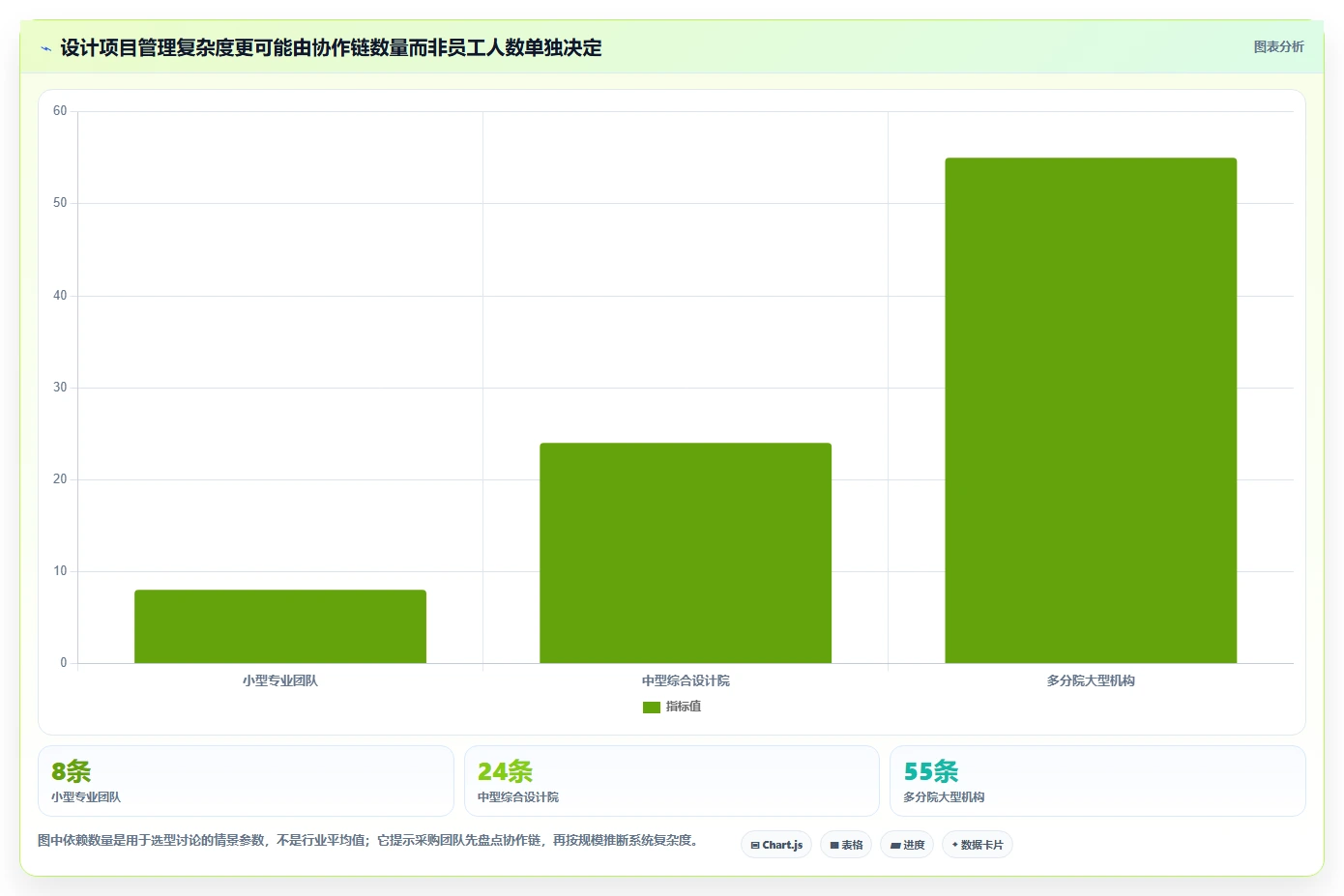Image resolution: width=1344 pixels, height=896 pixels.
Task: Click the x-axis label 多分院大型机构
Action: coord(1091,680)
